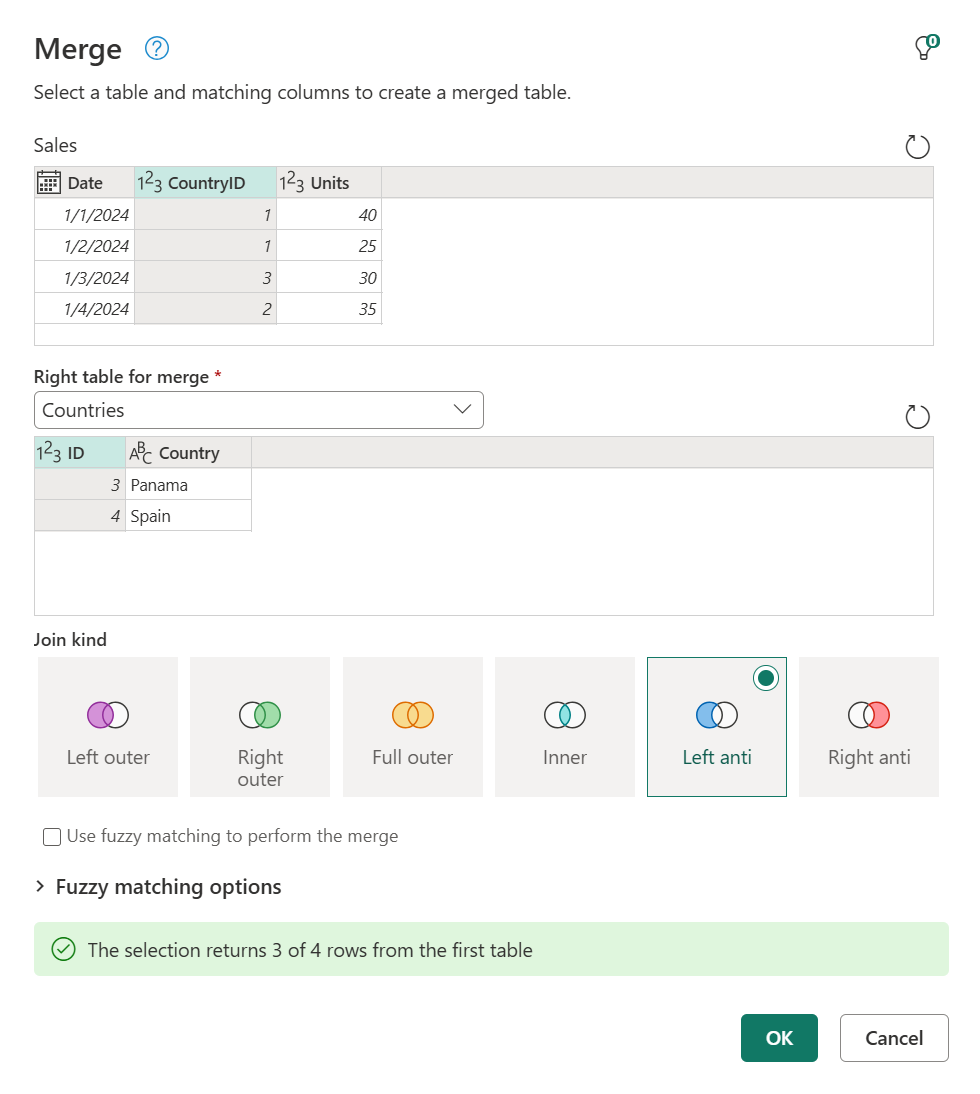Select the Left outer join option
Viewport: 980px width, 1094px height.
(107, 727)
